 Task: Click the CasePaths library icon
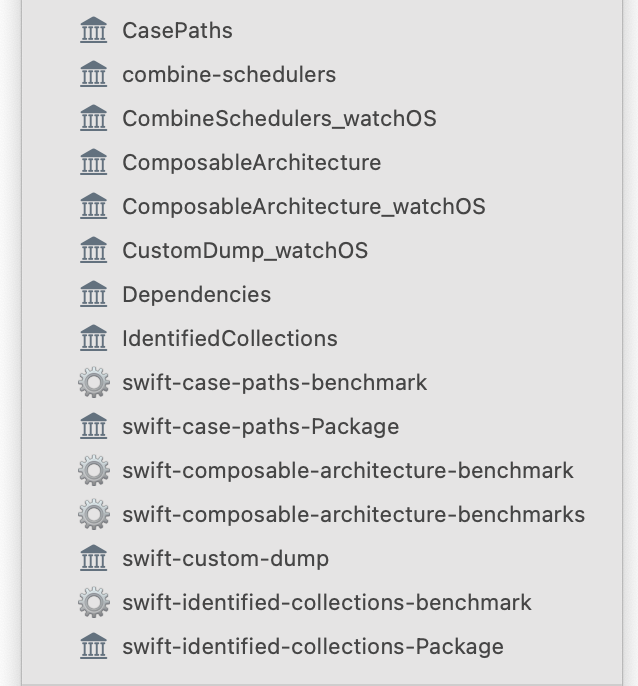coord(94,30)
